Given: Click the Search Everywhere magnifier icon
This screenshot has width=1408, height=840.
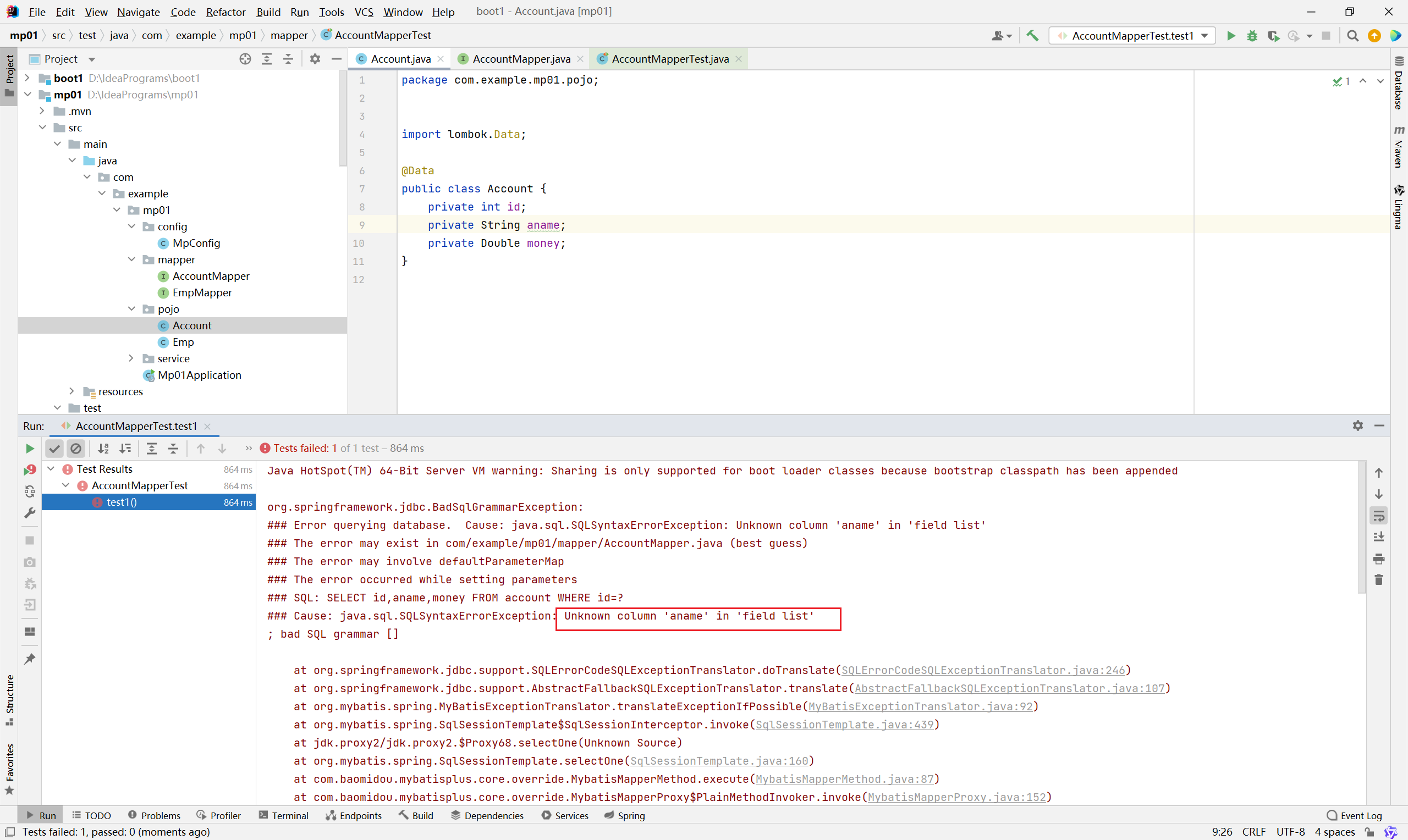Looking at the screenshot, I should 1352,36.
